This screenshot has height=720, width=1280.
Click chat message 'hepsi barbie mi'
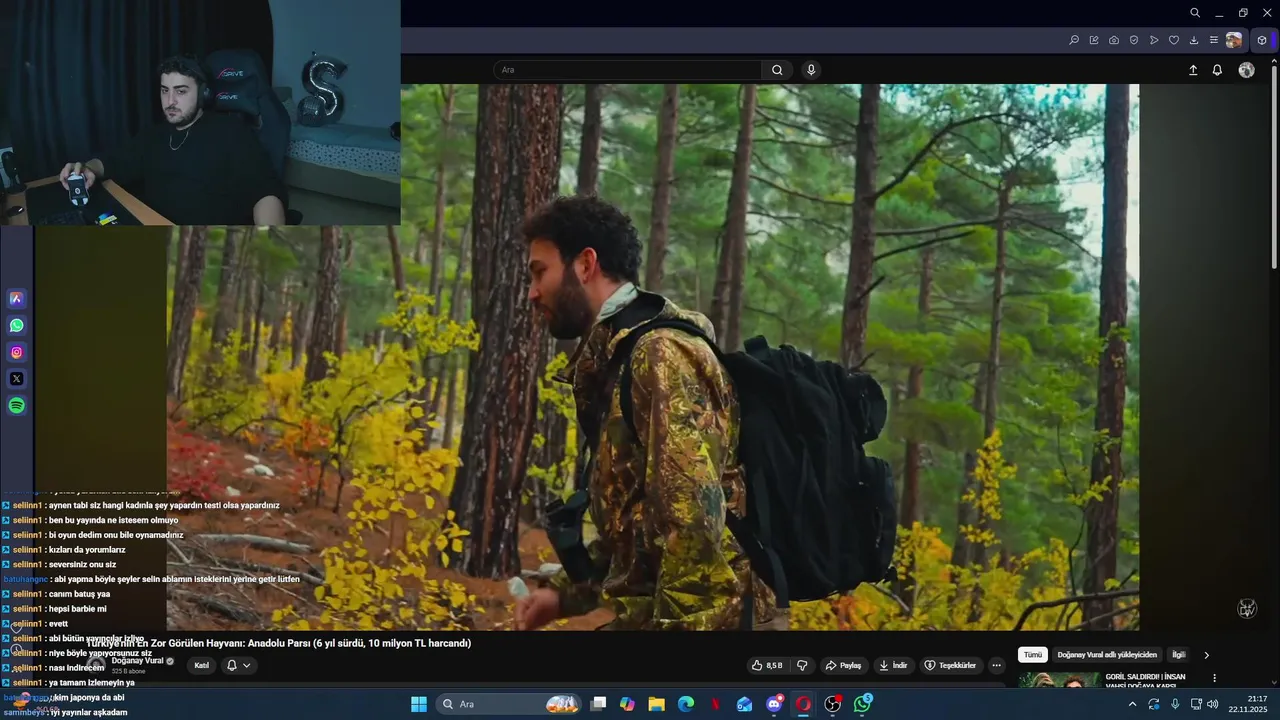click(x=77, y=609)
